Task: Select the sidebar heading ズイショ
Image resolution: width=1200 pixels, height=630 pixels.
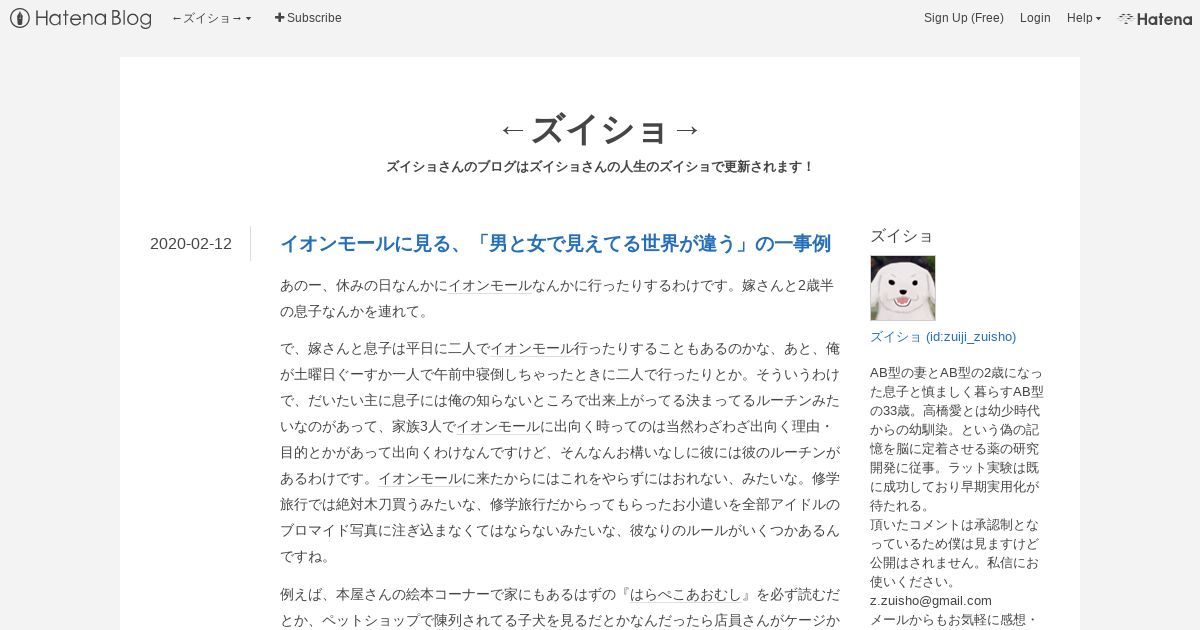Action: click(902, 236)
